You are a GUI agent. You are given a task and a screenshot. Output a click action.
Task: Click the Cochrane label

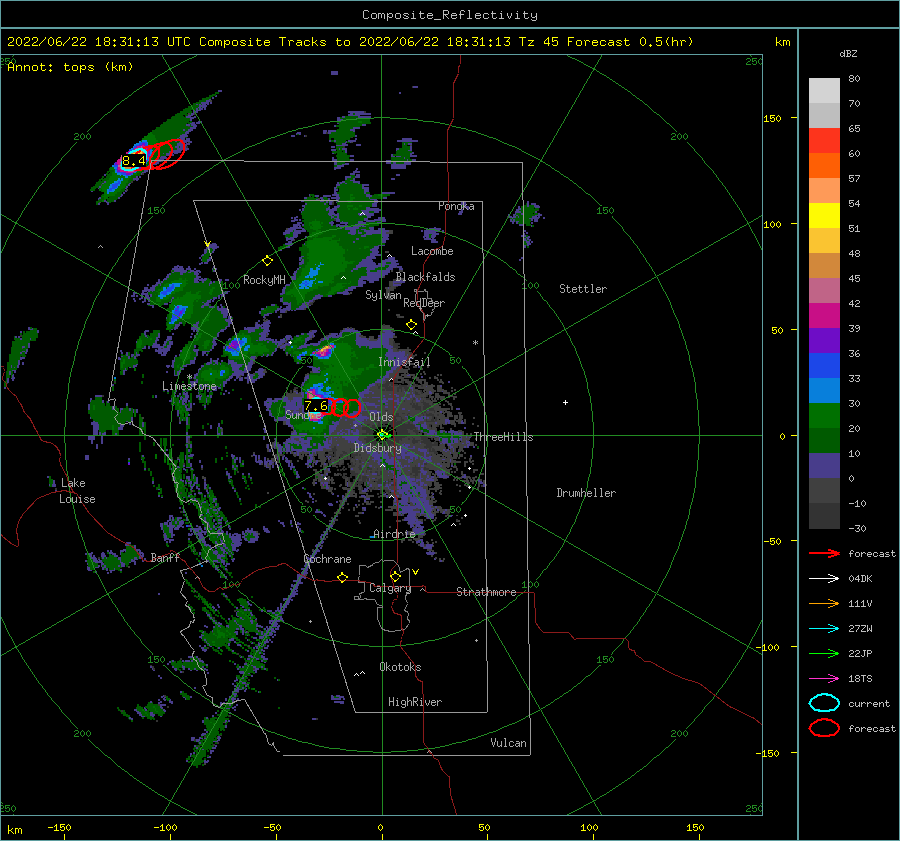click(x=327, y=559)
